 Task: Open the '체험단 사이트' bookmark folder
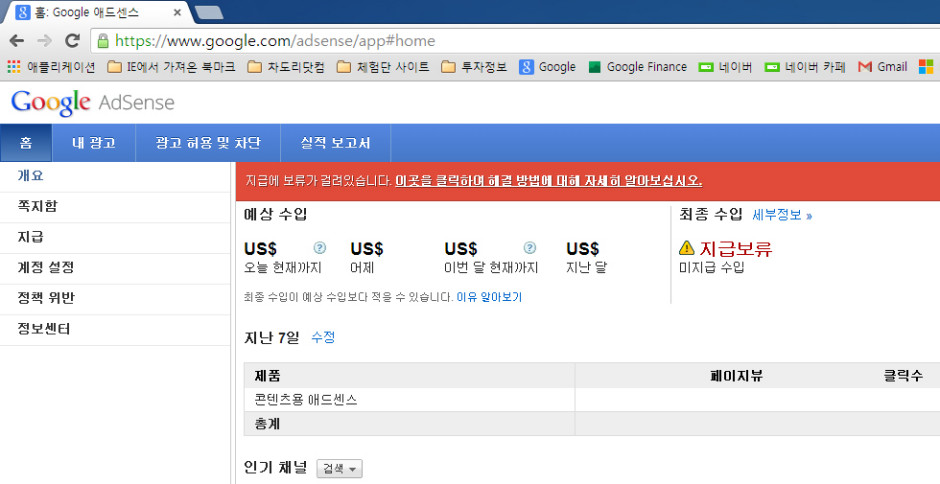[382, 67]
